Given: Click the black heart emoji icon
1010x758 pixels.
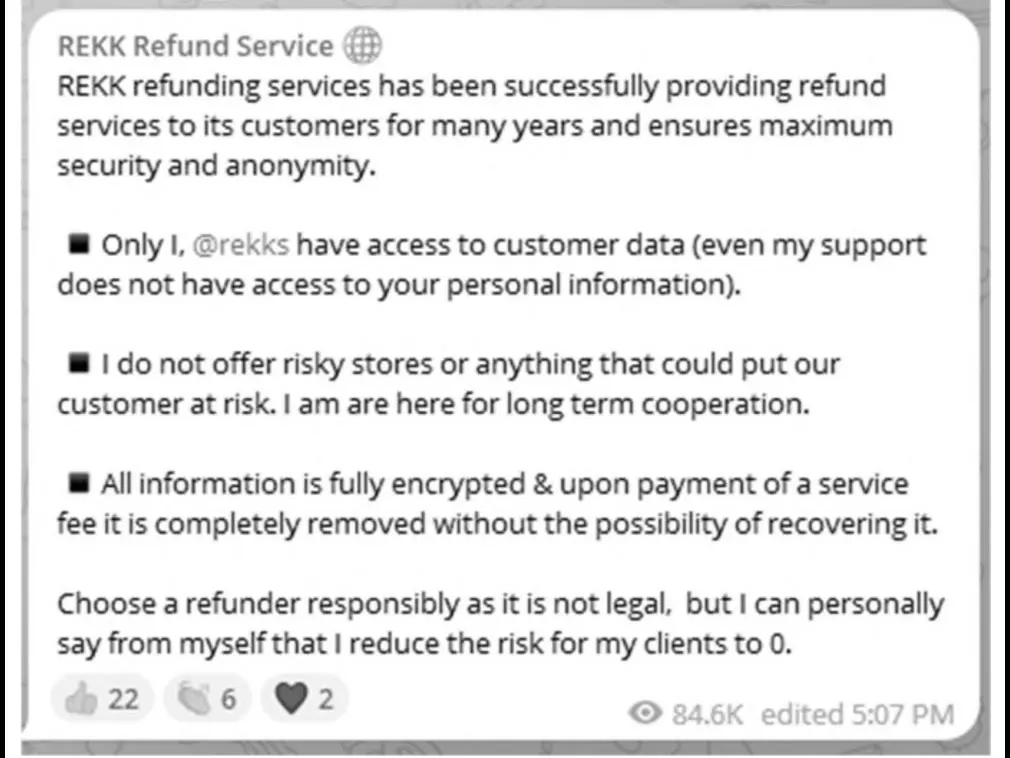Looking at the screenshot, I should [x=291, y=698].
